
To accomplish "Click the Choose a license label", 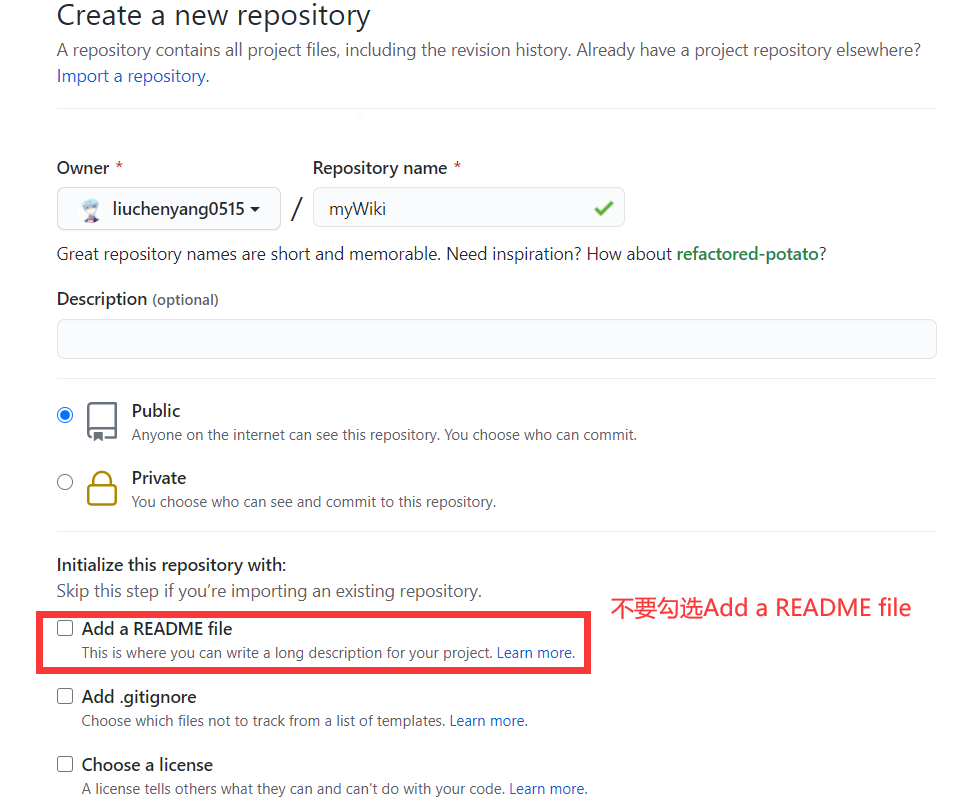I will coord(148,765).
